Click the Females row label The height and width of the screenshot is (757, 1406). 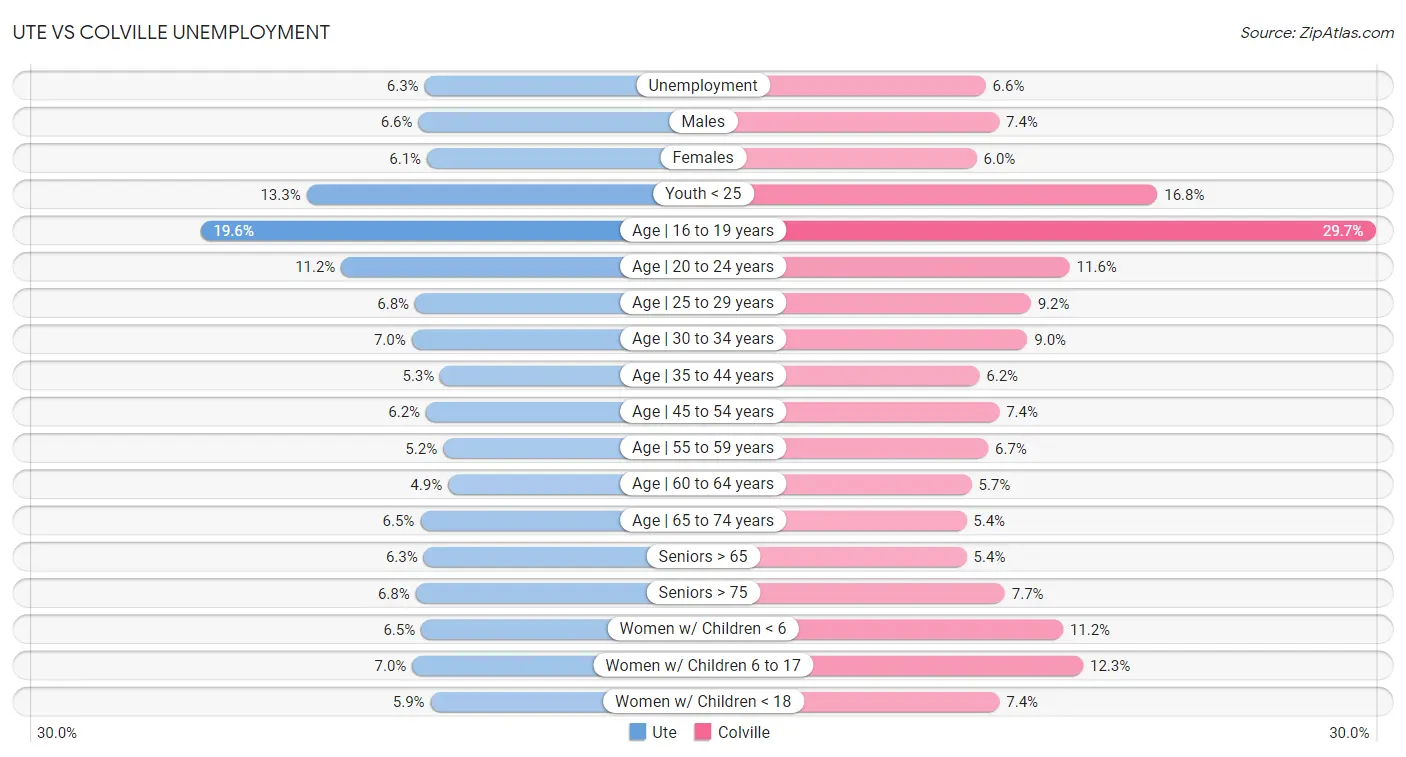click(x=703, y=158)
